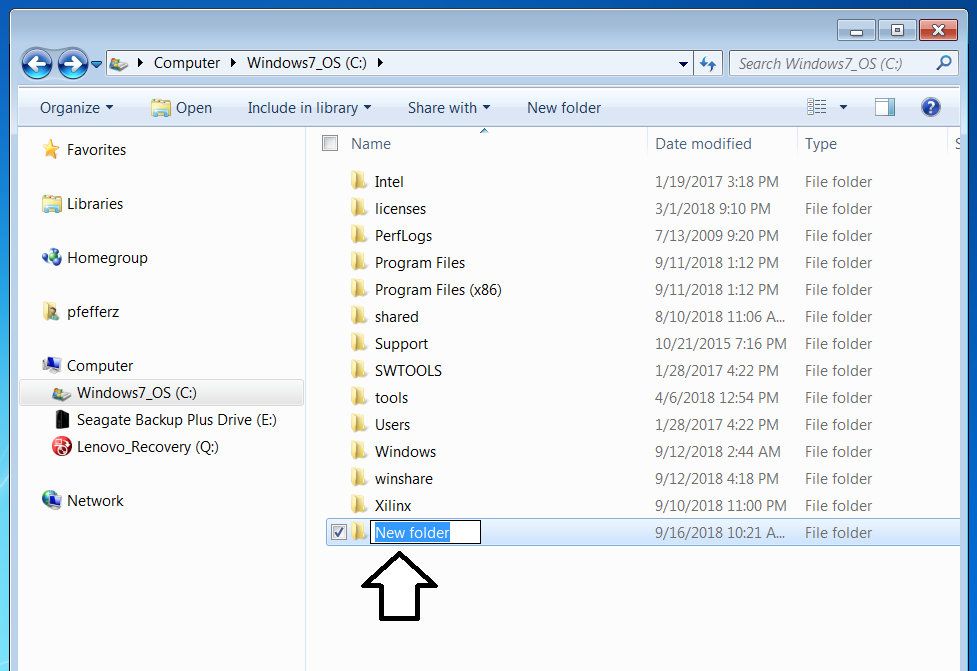
Task: Select the Support folder icon
Action: [x=359, y=343]
